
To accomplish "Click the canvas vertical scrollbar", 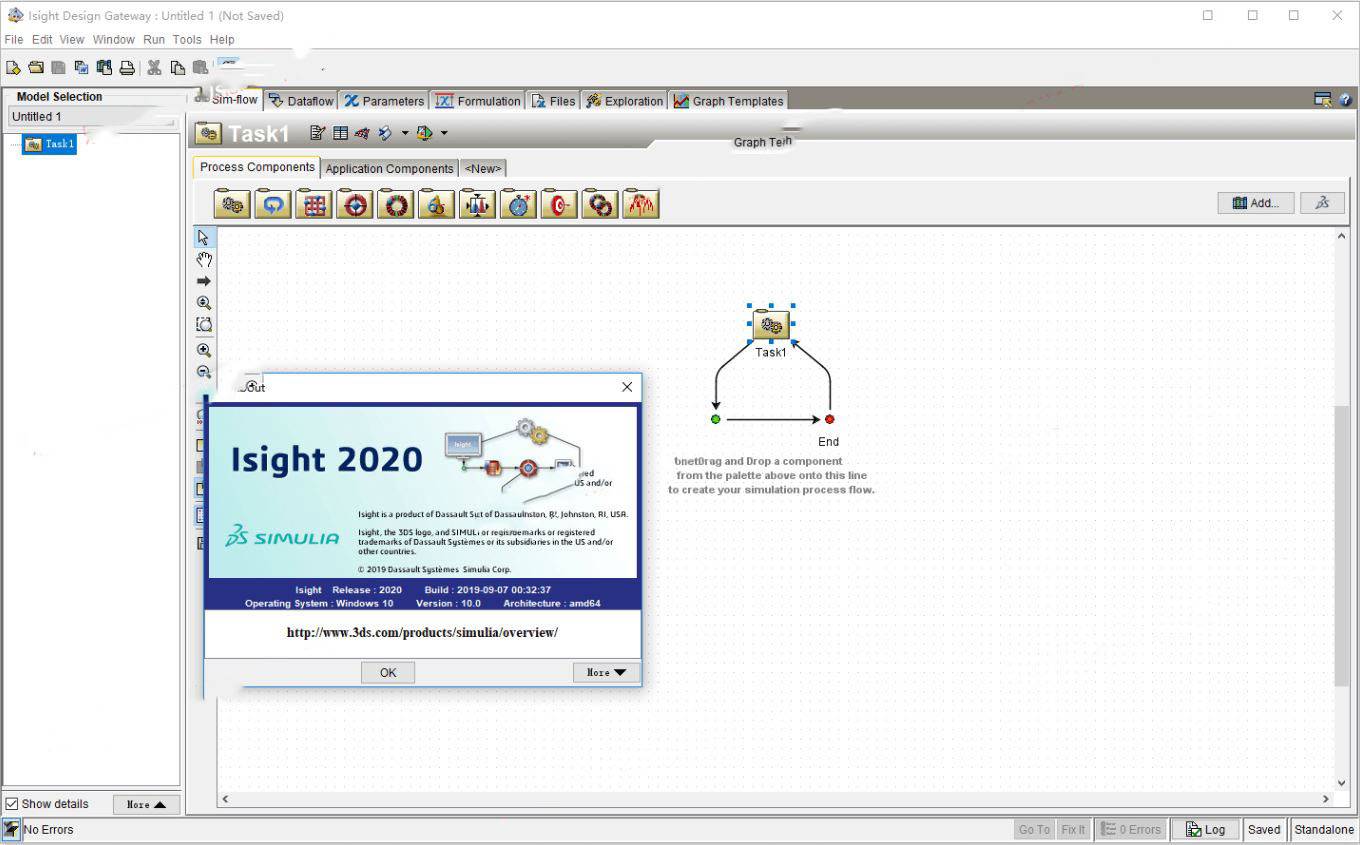I will pos(1342,545).
